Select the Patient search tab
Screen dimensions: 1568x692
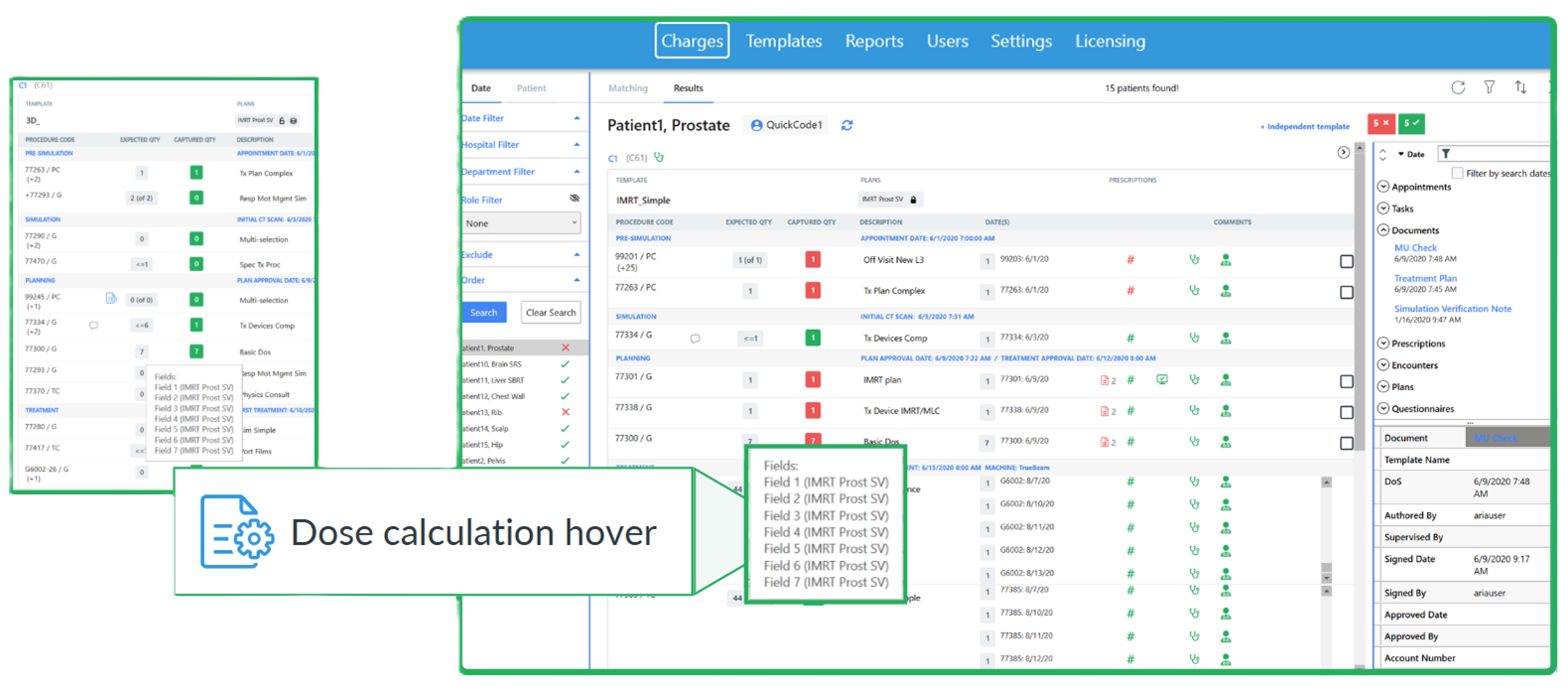531,88
